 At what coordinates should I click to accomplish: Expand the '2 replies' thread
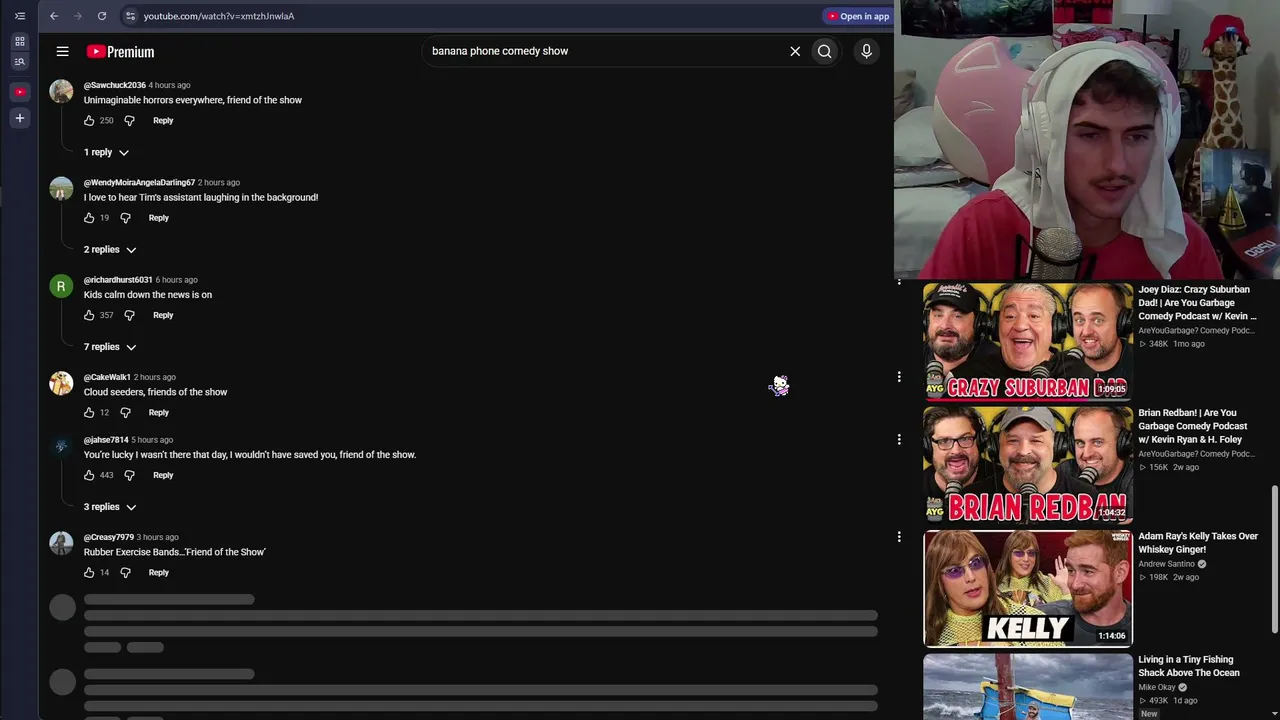pos(110,249)
